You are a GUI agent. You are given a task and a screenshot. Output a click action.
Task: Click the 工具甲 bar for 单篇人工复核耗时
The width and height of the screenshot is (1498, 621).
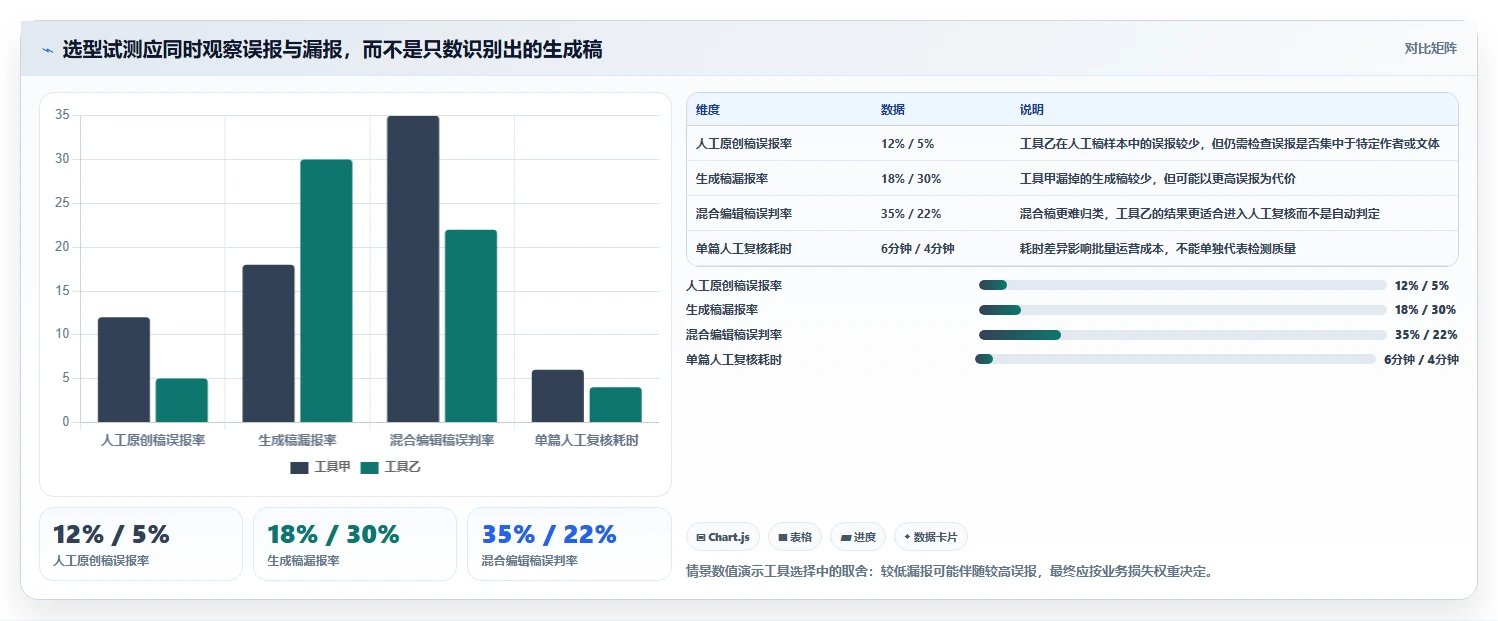558,396
